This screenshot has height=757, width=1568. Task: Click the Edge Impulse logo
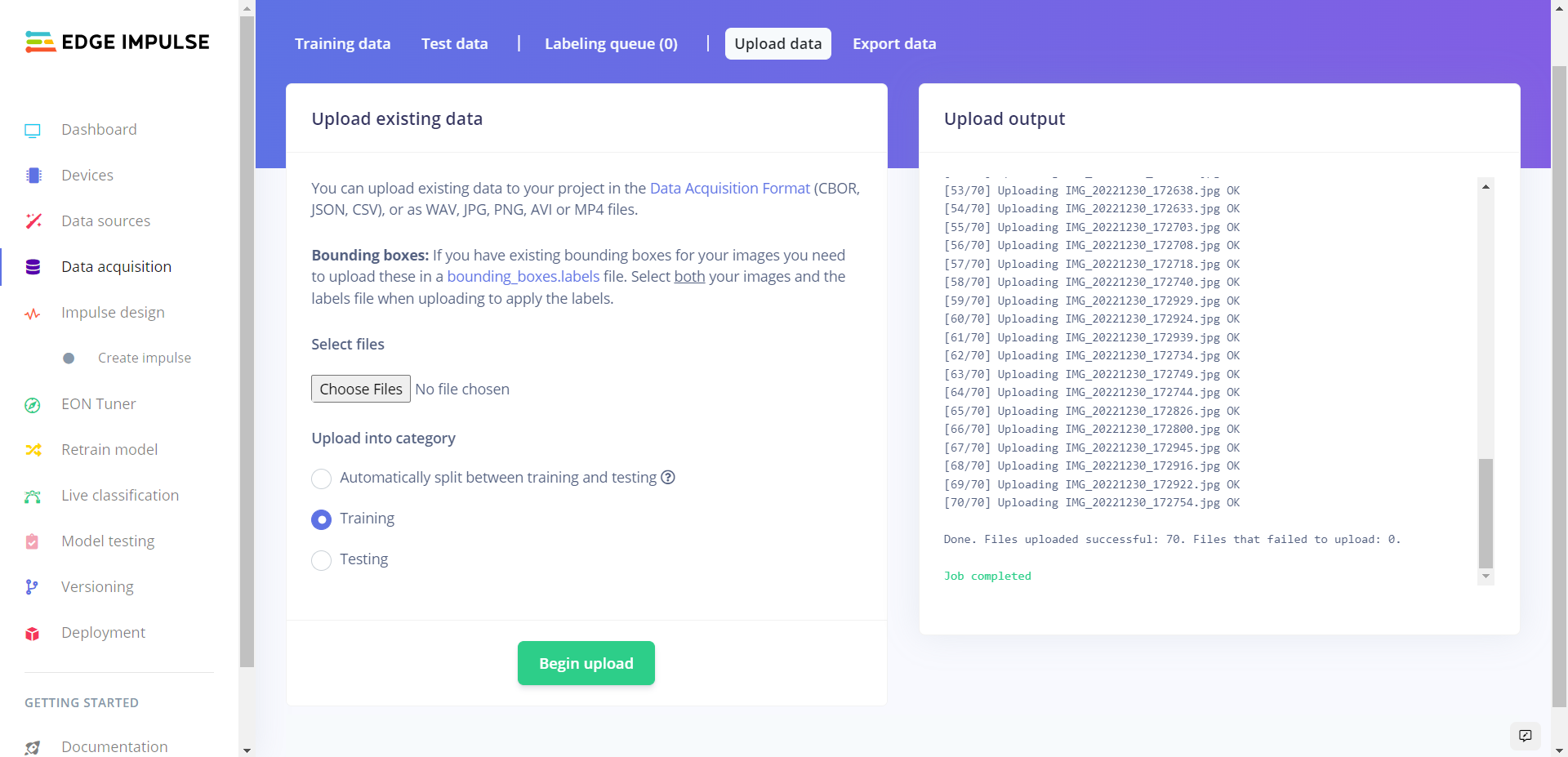point(118,42)
